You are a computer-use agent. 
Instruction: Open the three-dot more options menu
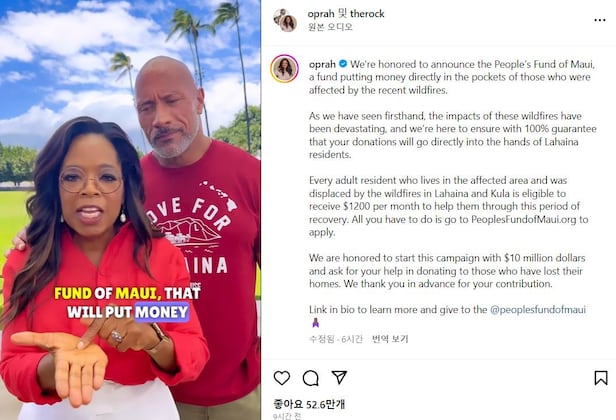[600, 20]
